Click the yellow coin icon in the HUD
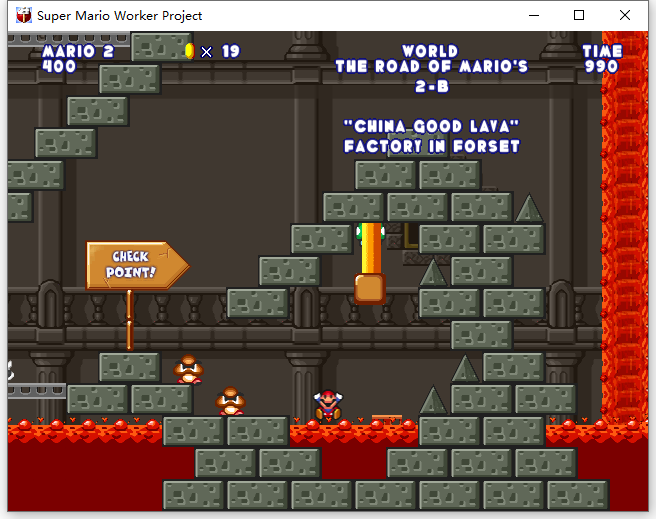The image size is (656, 519). click(x=190, y=51)
